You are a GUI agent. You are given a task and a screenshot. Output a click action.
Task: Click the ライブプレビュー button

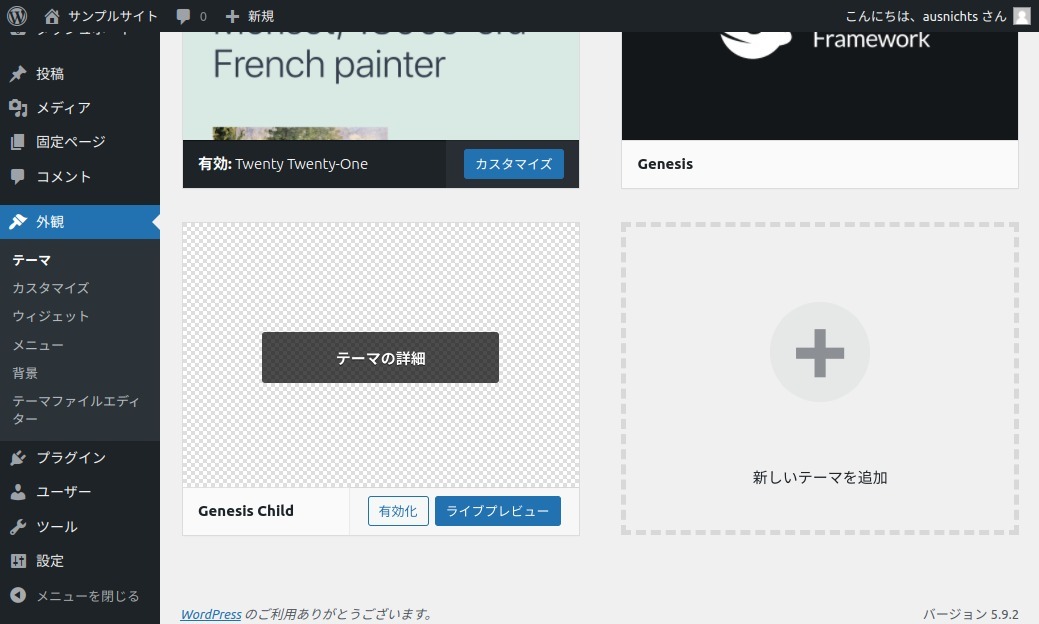[498, 511]
